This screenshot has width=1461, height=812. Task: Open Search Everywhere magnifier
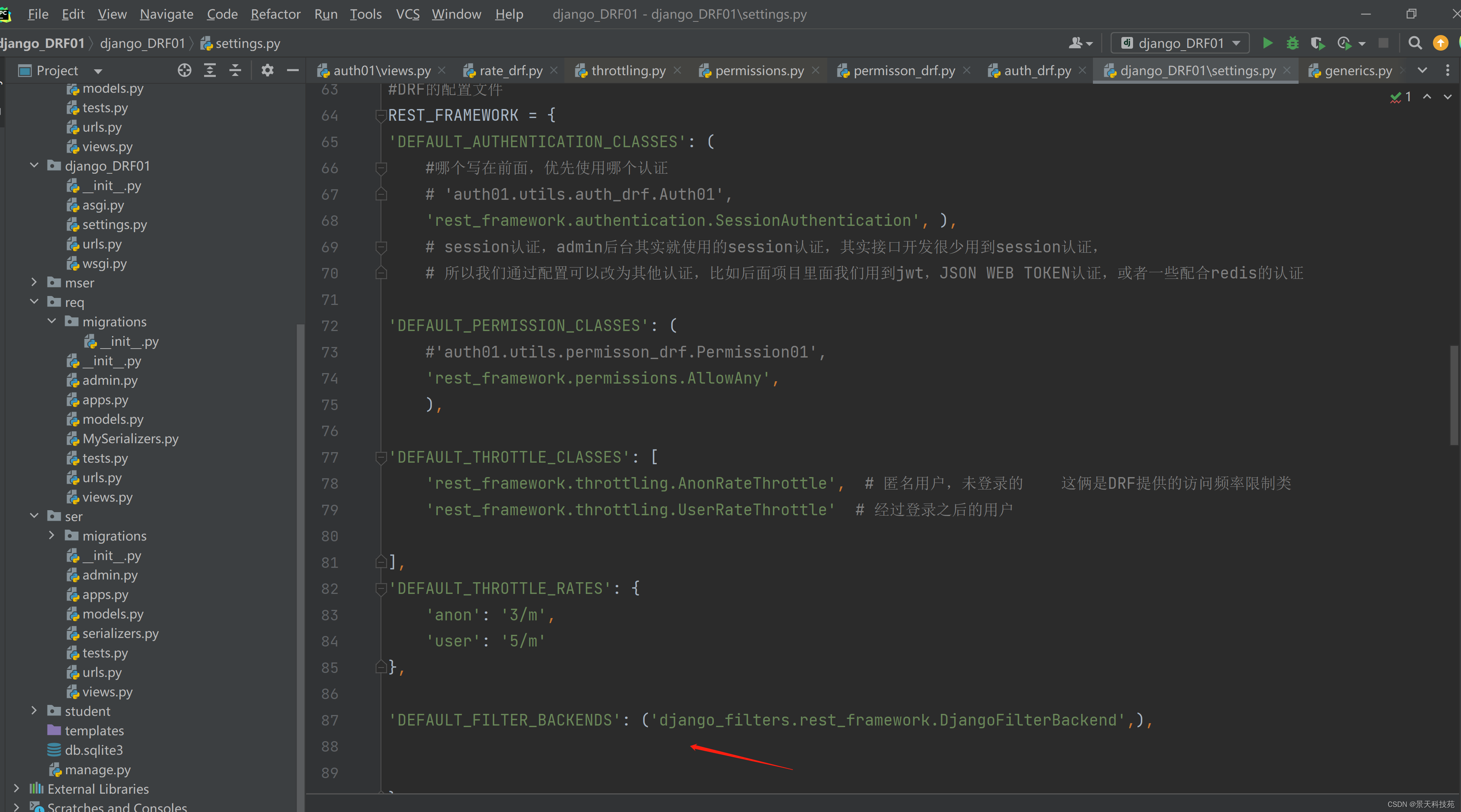1415,43
